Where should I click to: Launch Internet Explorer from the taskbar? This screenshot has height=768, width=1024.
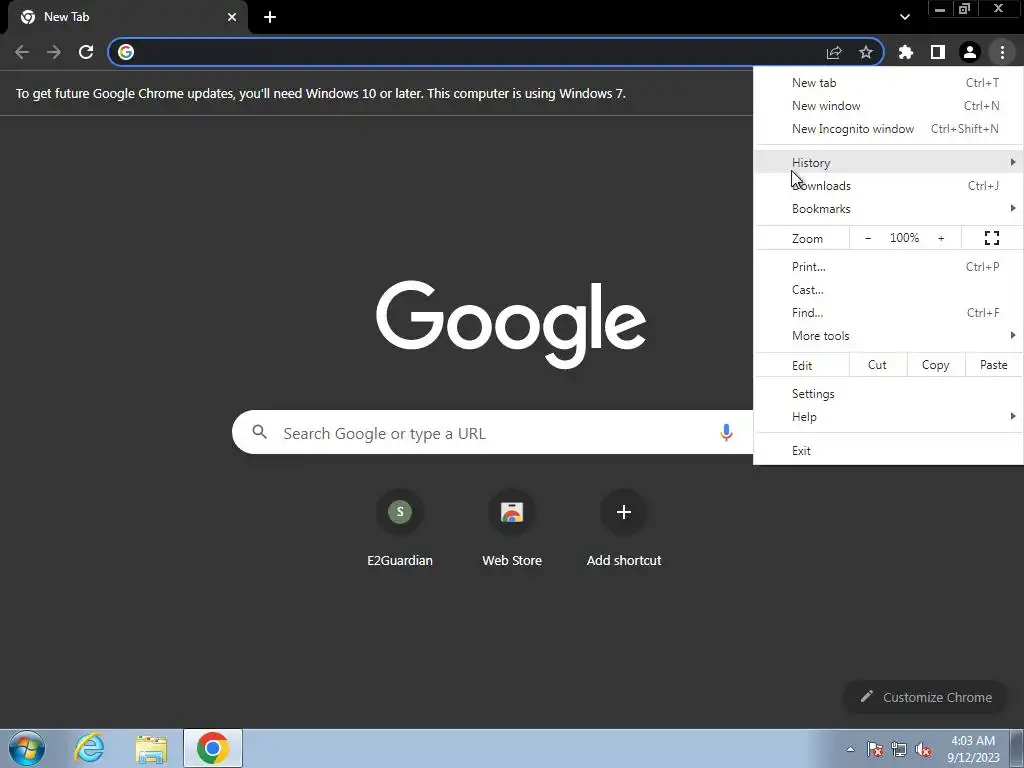pos(89,748)
